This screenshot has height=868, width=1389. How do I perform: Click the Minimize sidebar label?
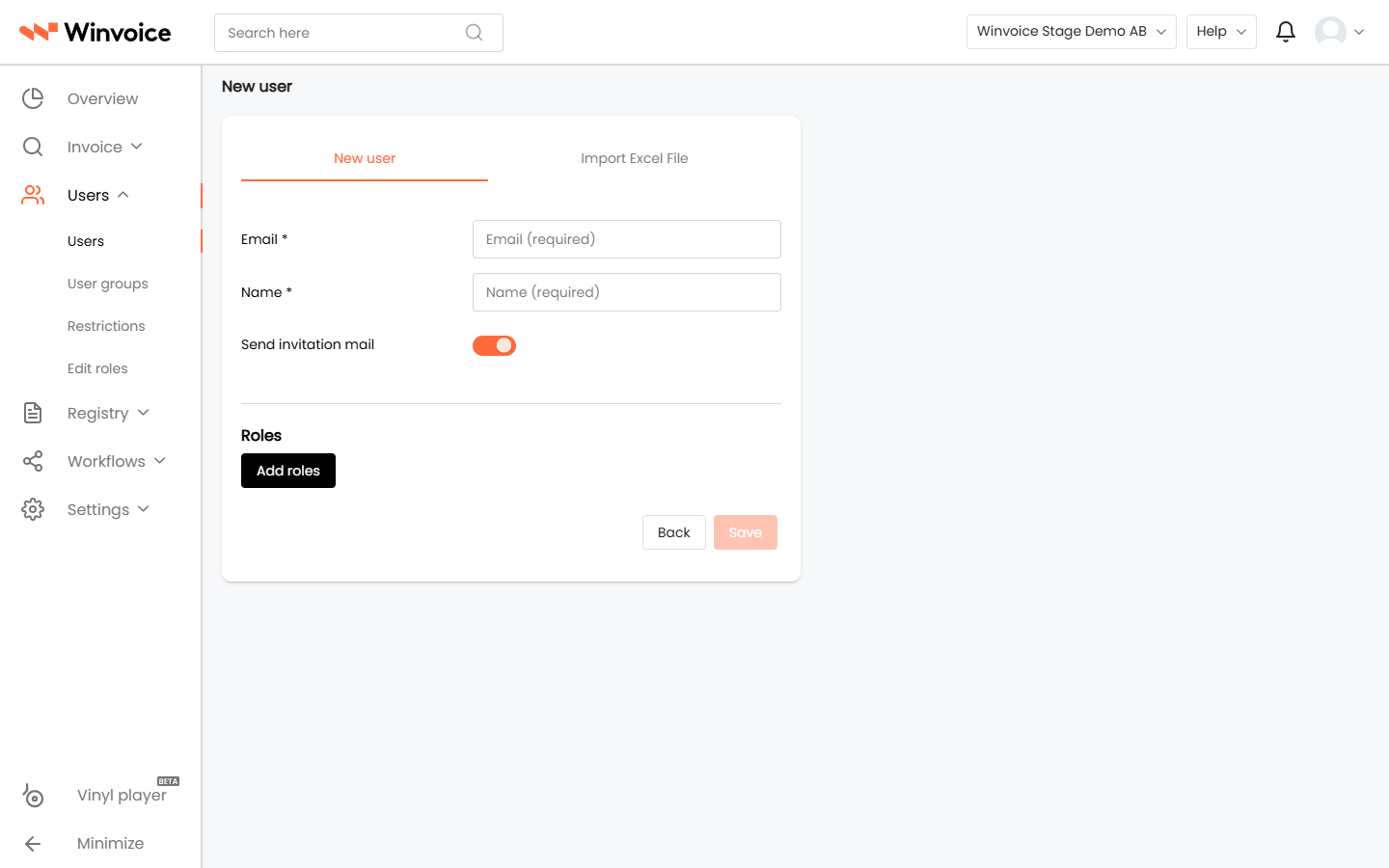coord(111,843)
